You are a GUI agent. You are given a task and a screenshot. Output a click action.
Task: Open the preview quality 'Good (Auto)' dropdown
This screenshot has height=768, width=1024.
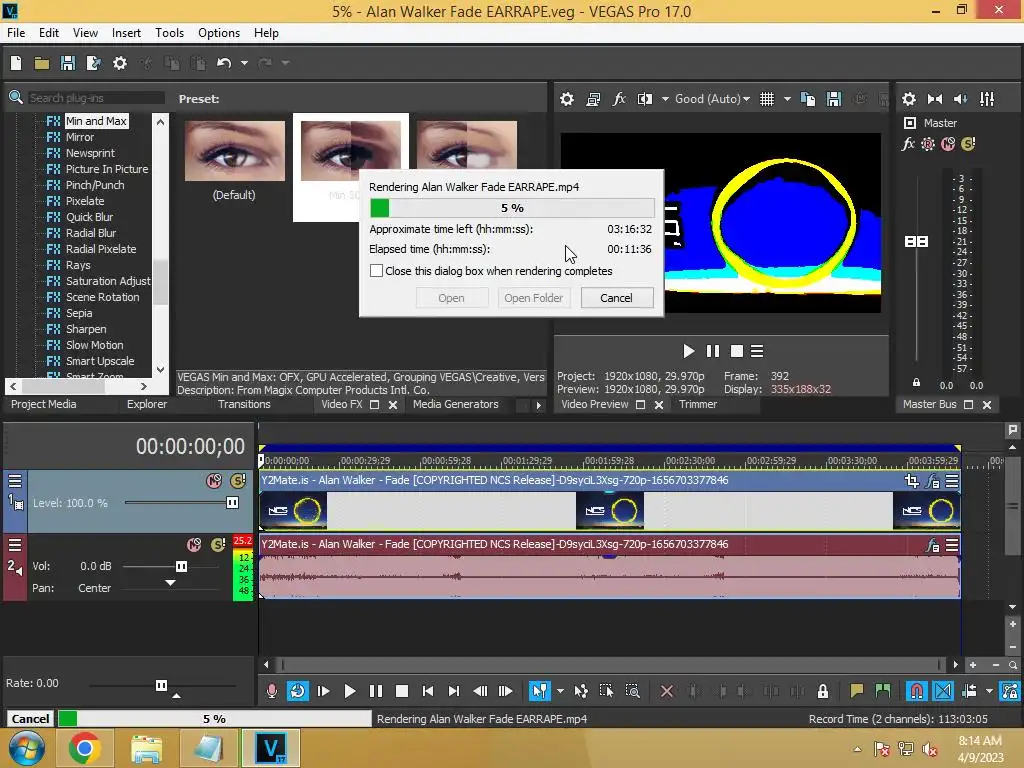pyautogui.click(x=712, y=99)
